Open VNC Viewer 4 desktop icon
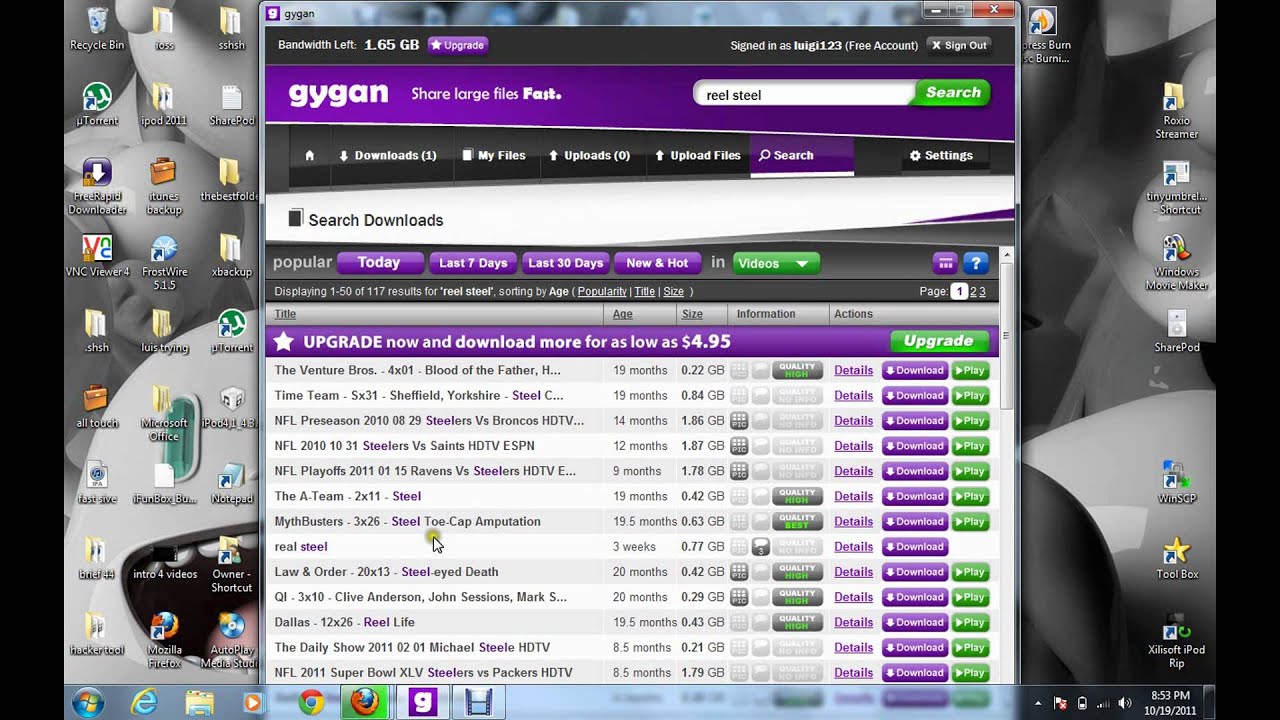The width and height of the screenshot is (1280, 720). 97,255
